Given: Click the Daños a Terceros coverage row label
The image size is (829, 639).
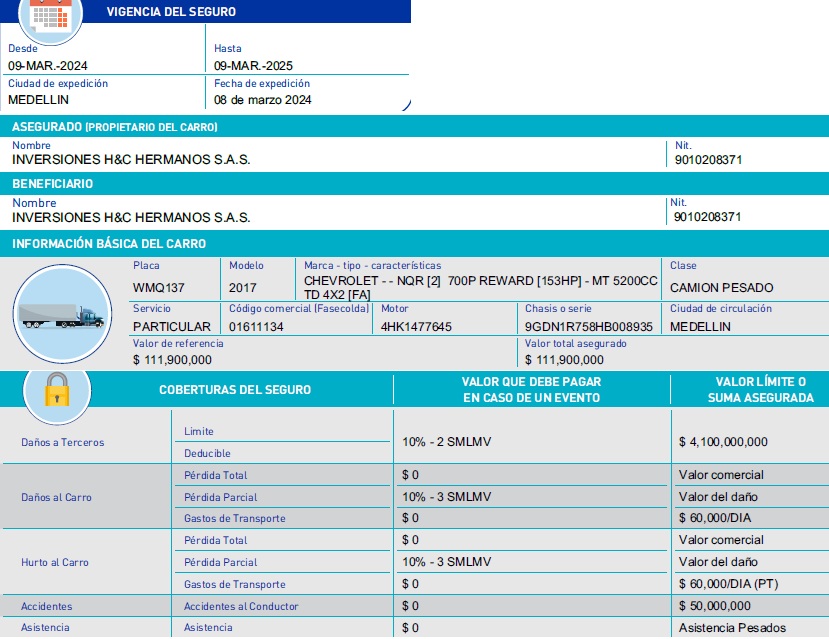Looking at the screenshot, I should [62, 442].
